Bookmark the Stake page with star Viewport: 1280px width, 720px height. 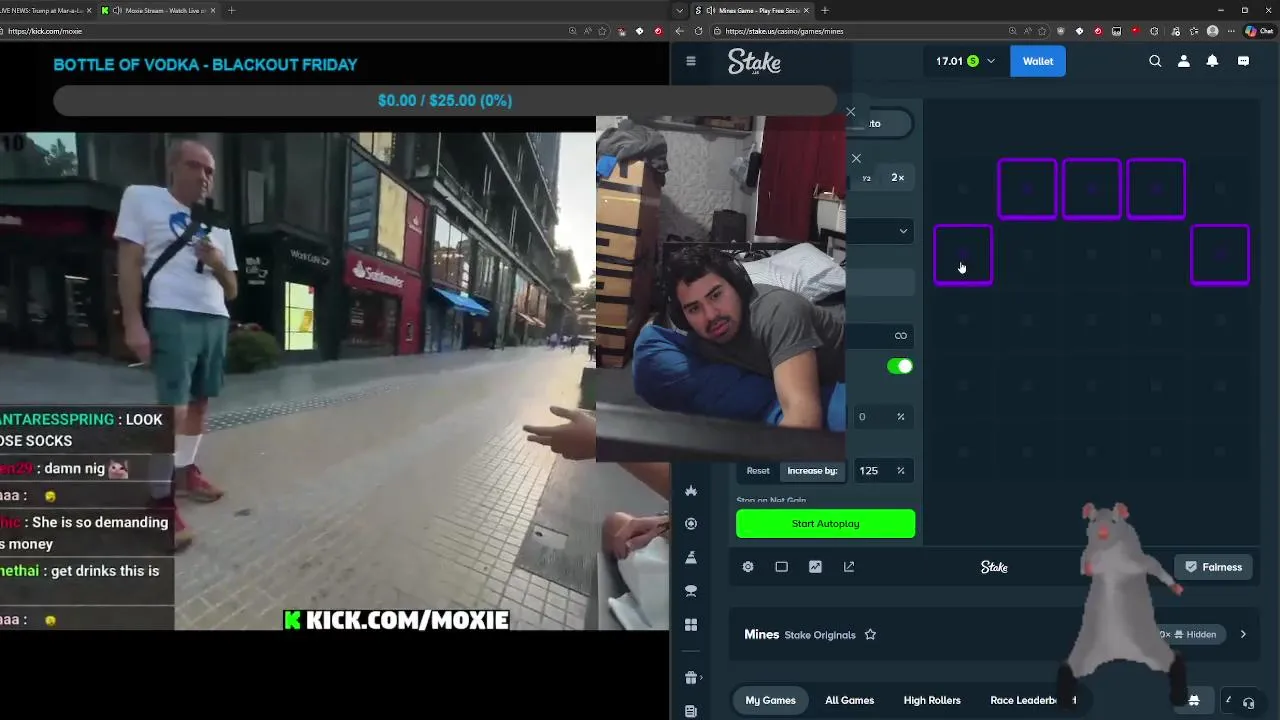[1043, 31]
